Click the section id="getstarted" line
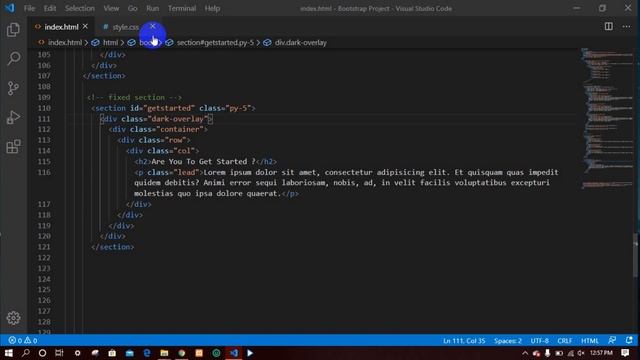 (173, 108)
